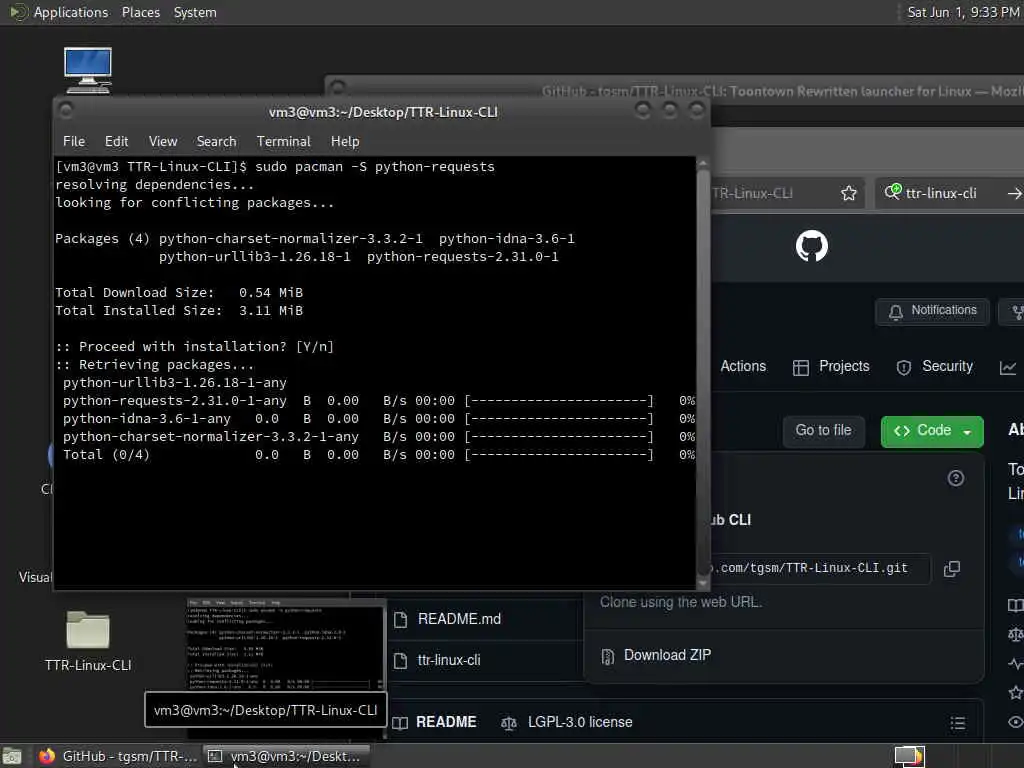Open the TTR-Linux-CLI folder on the desktop
Image resolution: width=1024 pixels, height=768 pixels.
coord(88,641)
